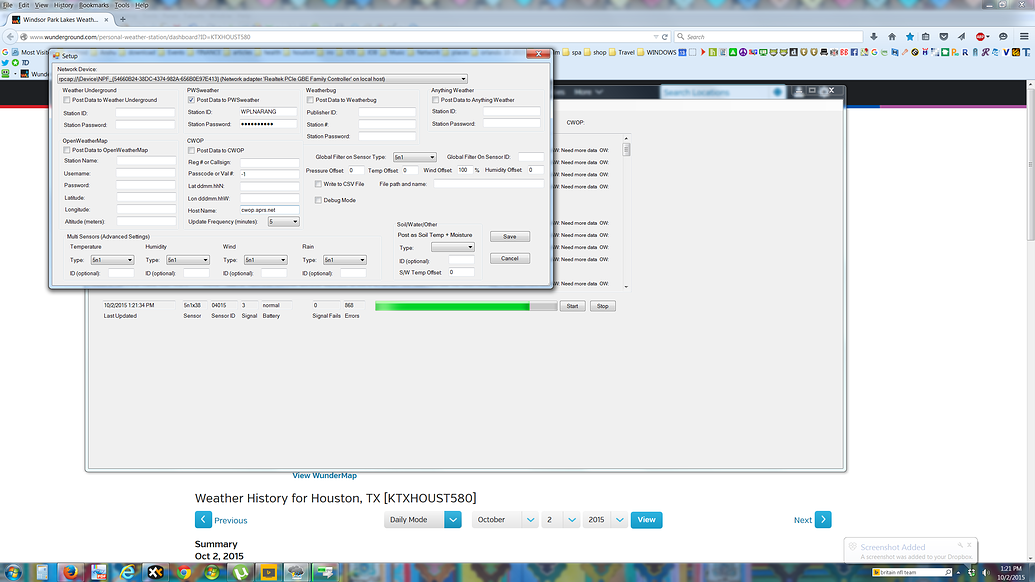Open Global Filter on Sensor Type dropdown
The height and width of the screenshot is (582, 1035).
tap(415, 157)
